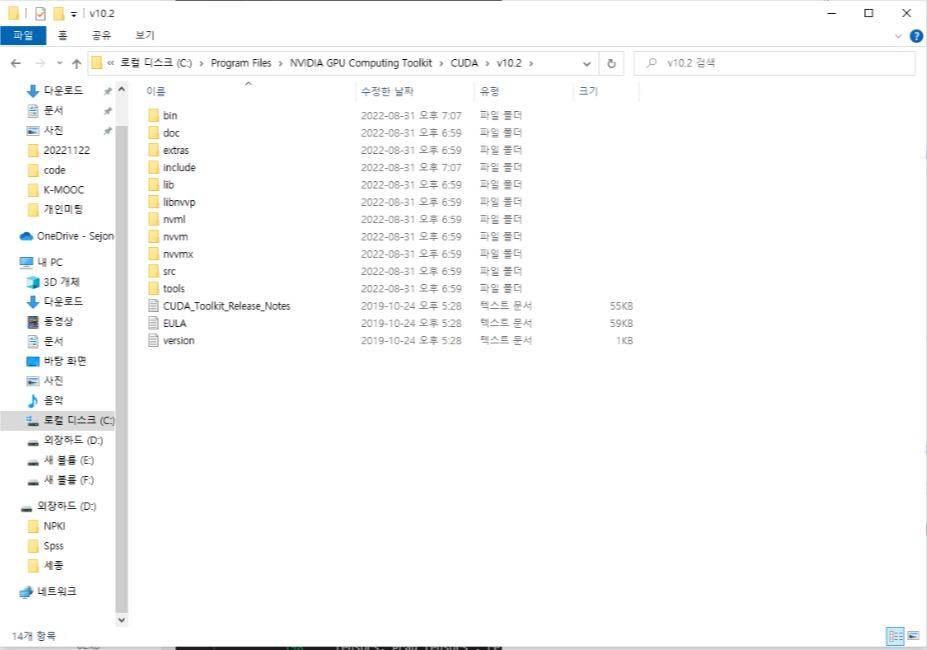Expand the ribbon with the chevron
927x650 pixels.
point(898,36)
